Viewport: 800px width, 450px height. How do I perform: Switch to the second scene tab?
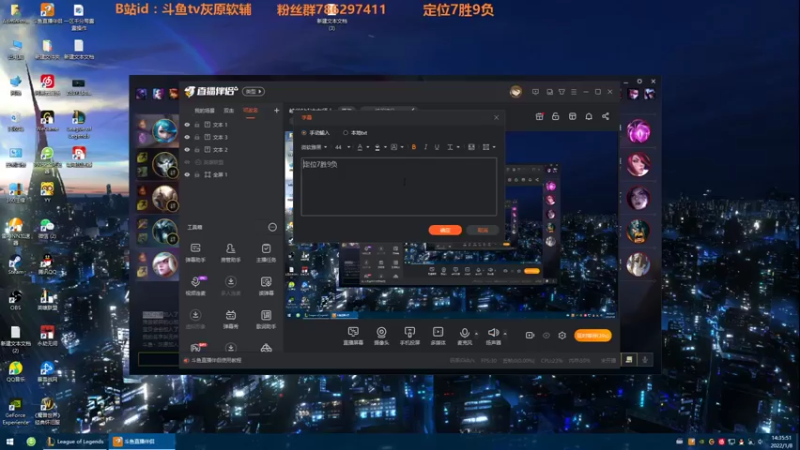[229, 111]
